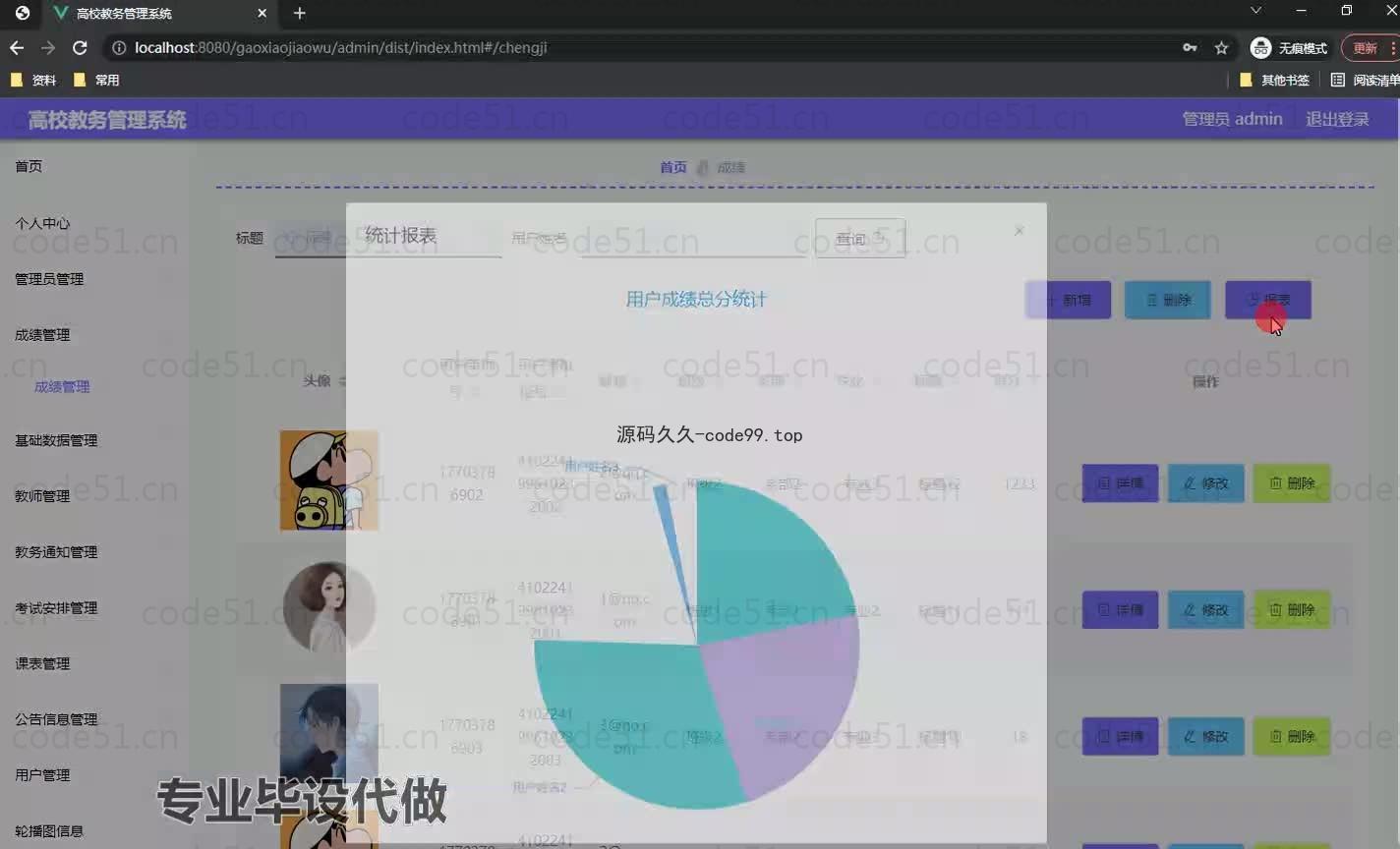Open the saved password key icon
Screen dimensions: 1400x849
click(1190, 47)
